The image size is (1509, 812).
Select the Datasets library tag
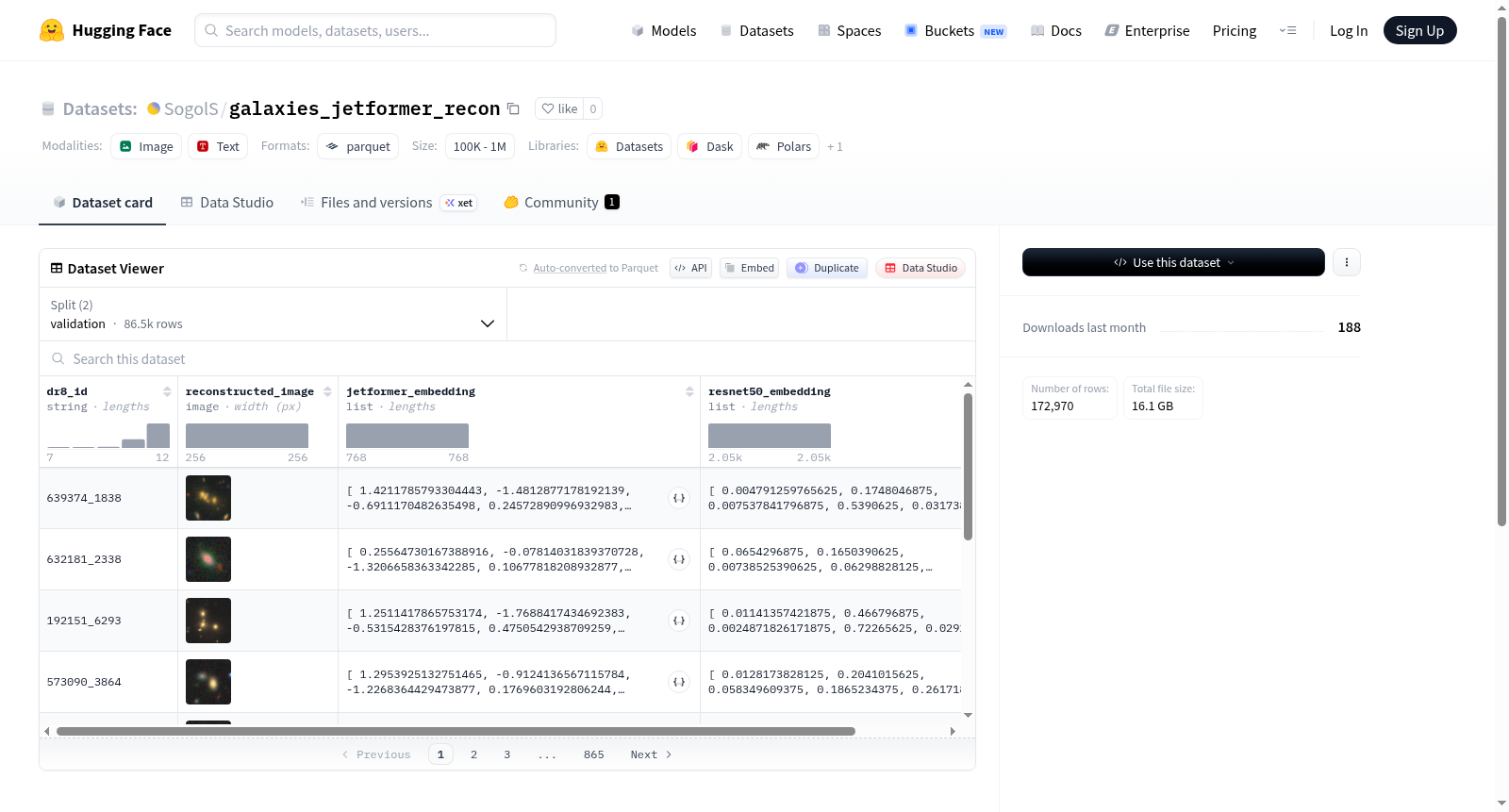[x=629, y=146]
